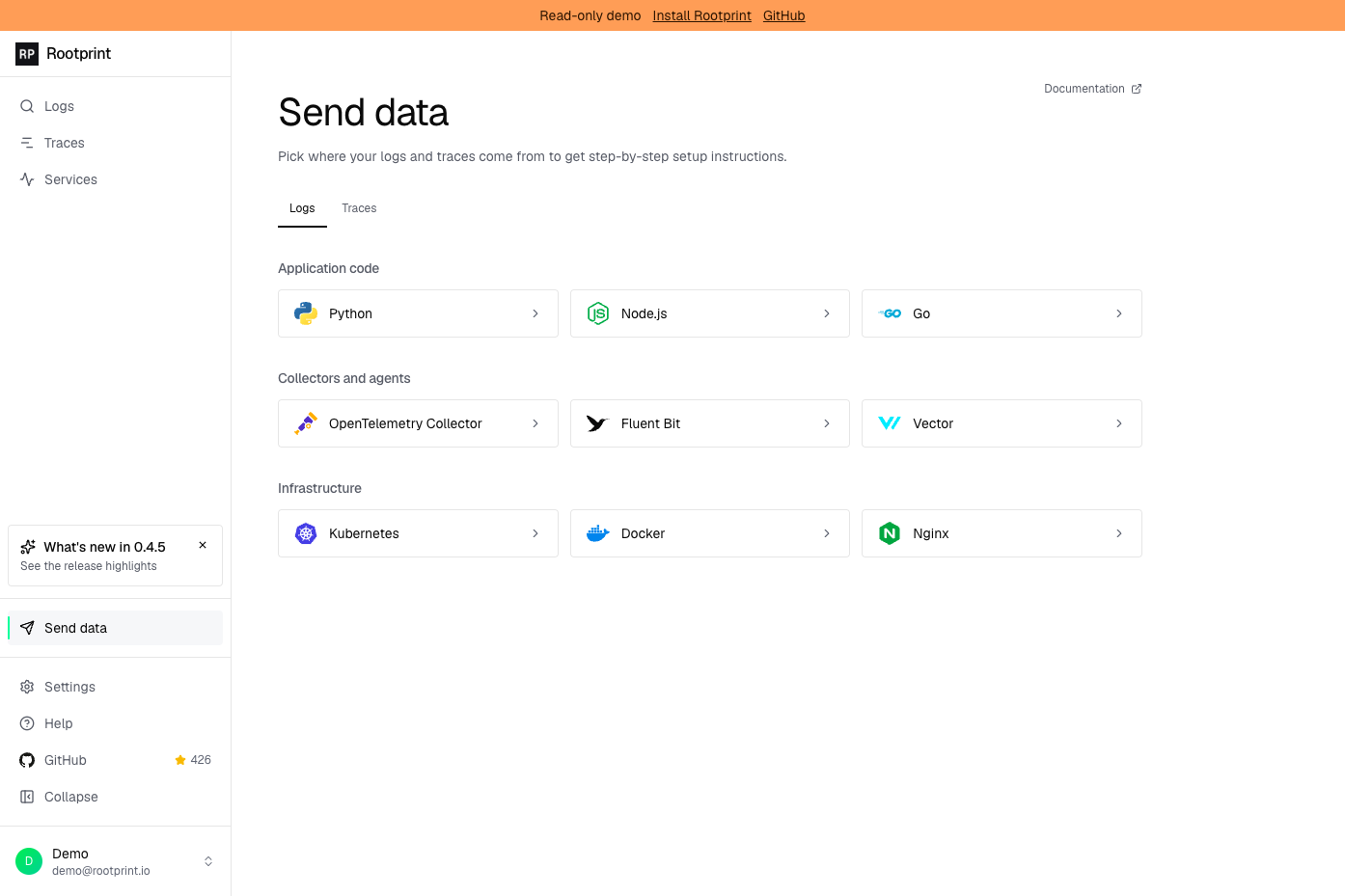Click the Kubernetes wheel icon

[x=306, y=533]
